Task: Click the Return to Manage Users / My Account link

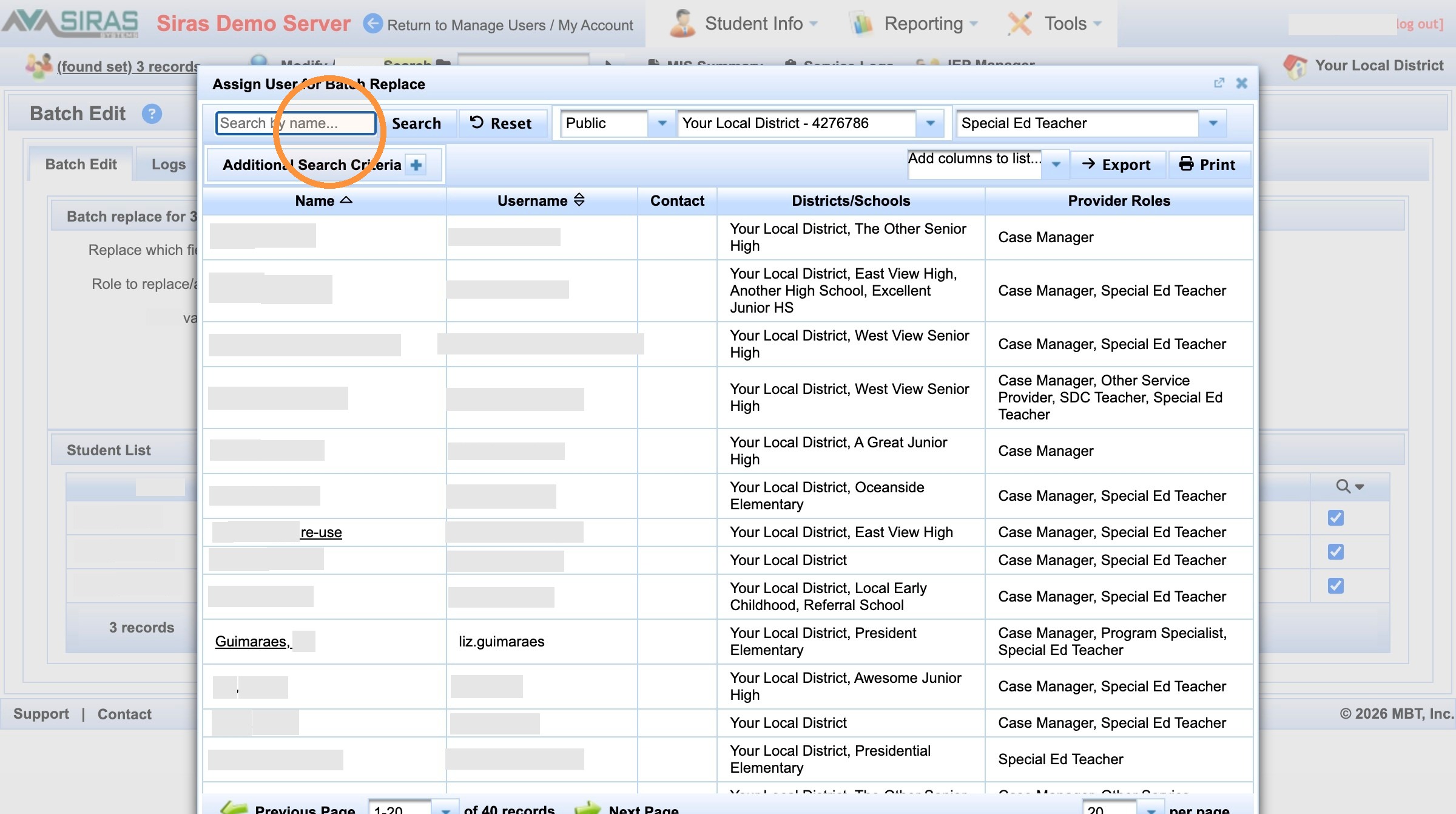Action: (510, 25)
